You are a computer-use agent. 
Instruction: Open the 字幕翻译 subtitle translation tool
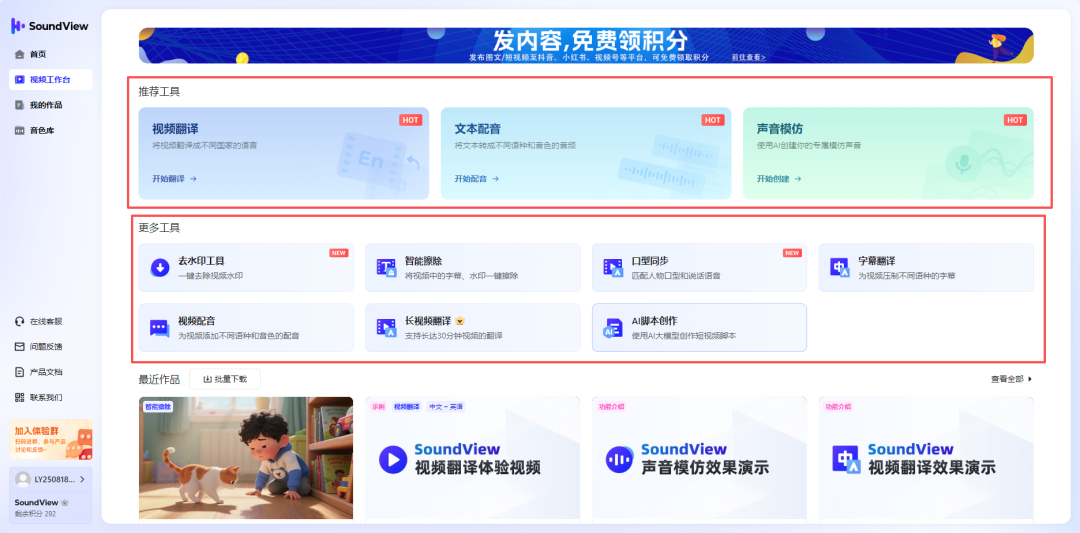point(926,268)
